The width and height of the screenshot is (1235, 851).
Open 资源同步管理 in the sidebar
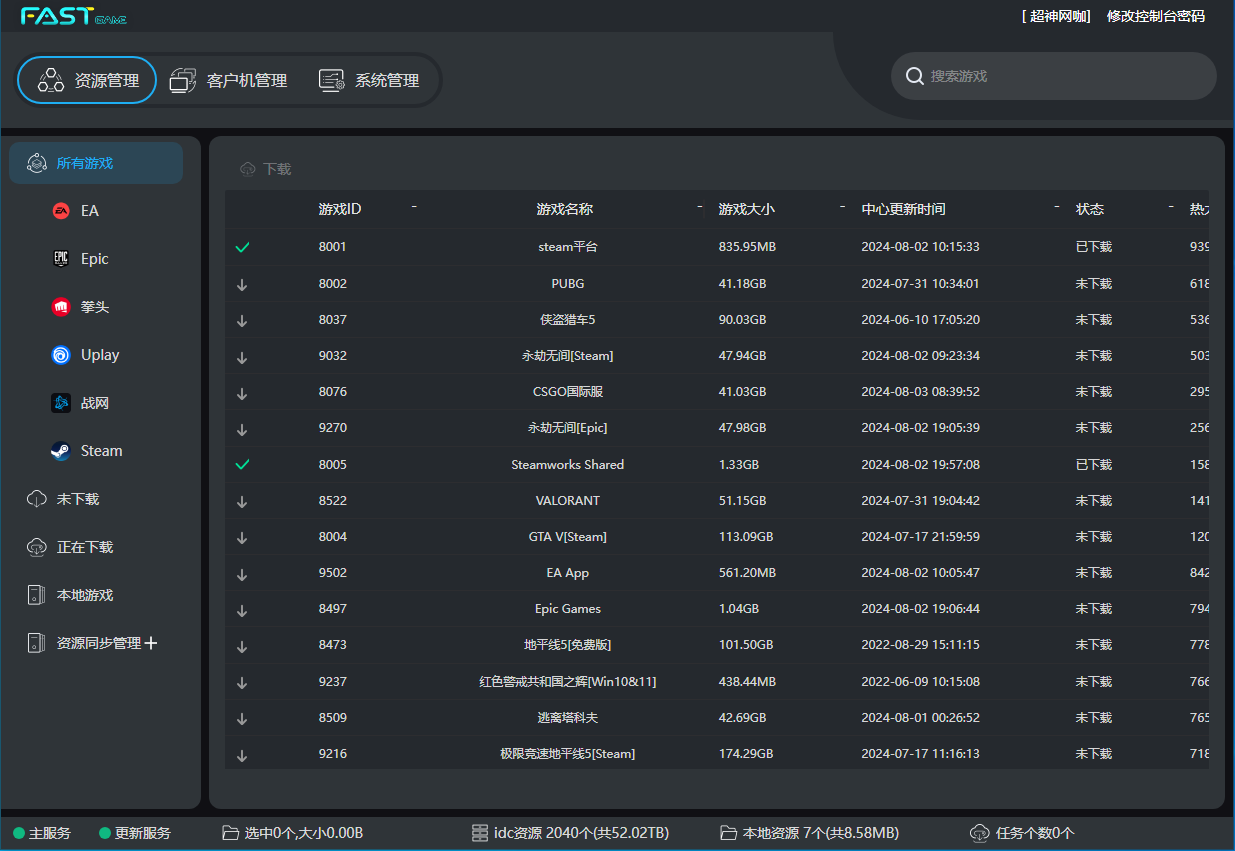point(98,643)
